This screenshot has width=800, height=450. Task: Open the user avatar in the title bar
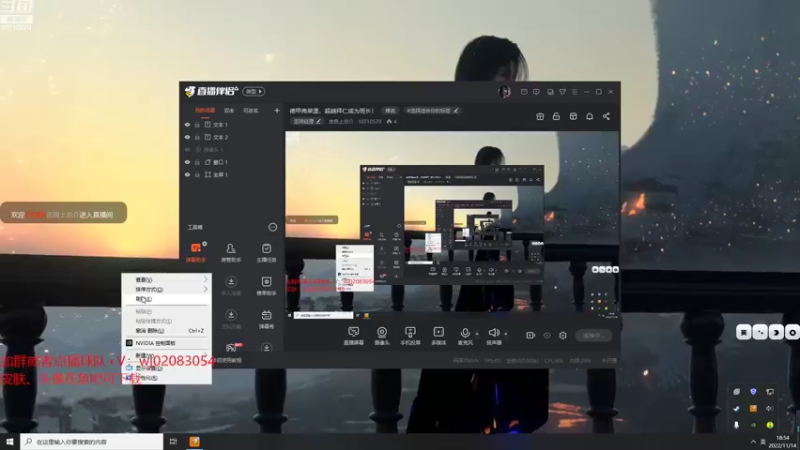coord(505,92)
